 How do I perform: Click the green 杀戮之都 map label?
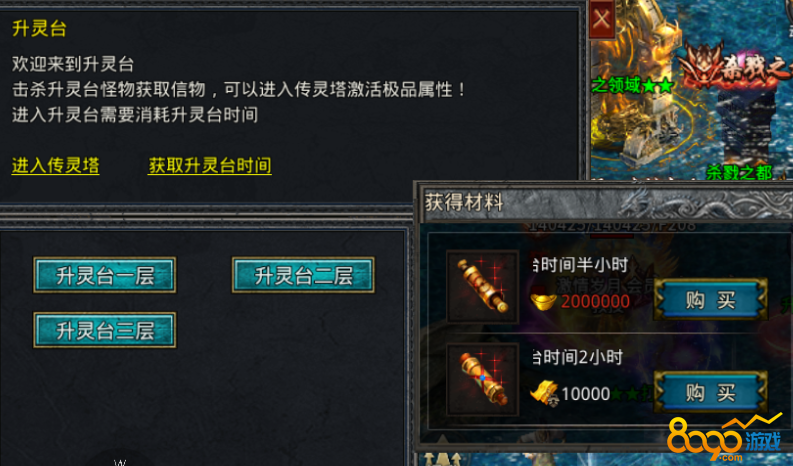739,173
